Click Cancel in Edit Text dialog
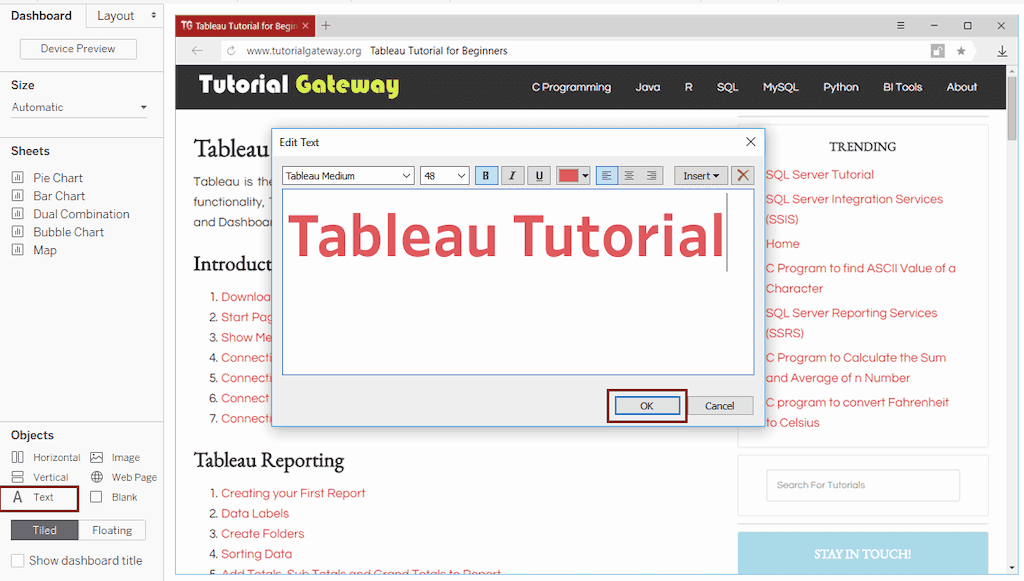 click(x=720, y=406)
